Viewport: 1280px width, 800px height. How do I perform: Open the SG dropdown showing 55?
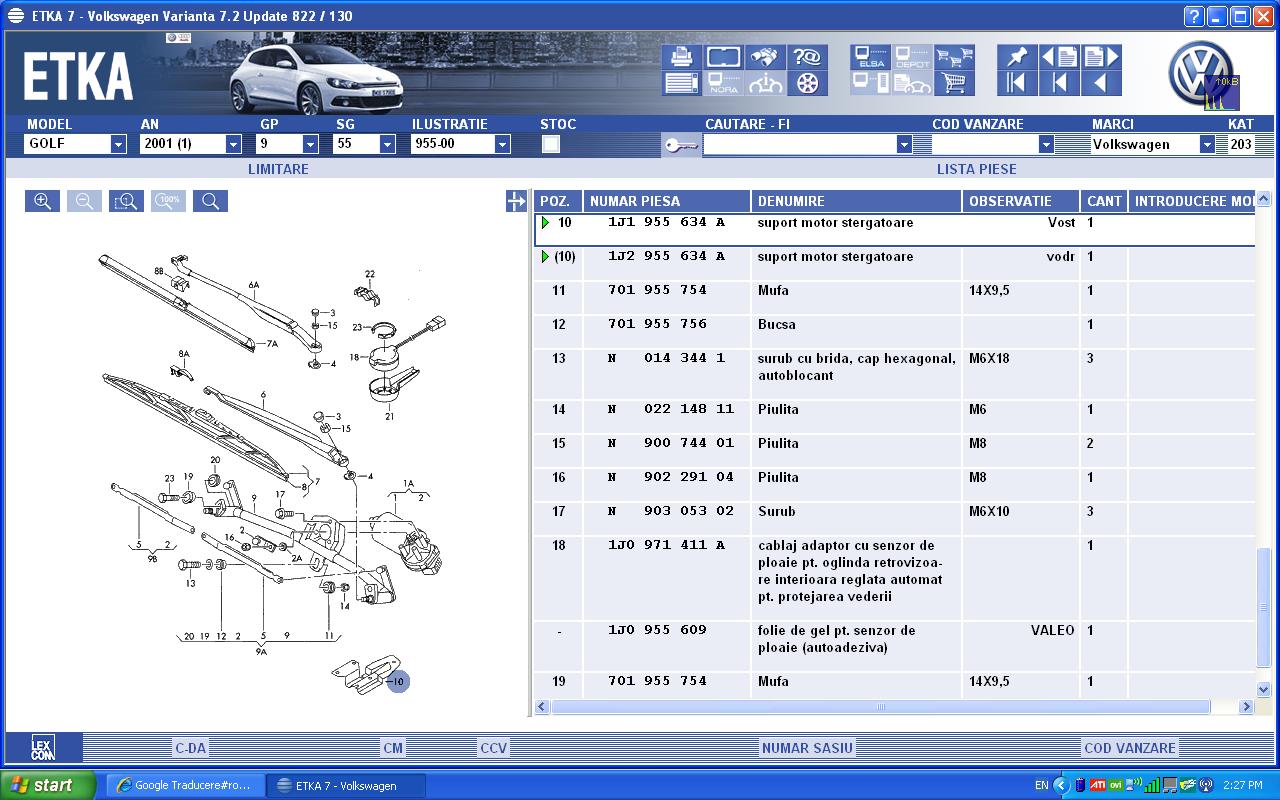pos(387,145)
